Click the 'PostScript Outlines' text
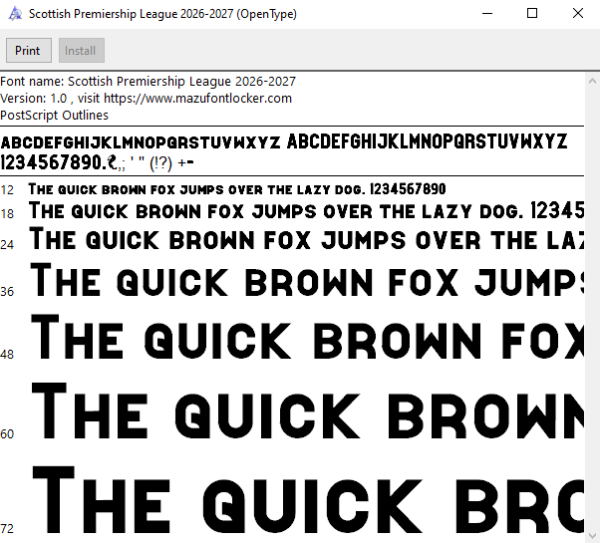The height and width of the screenshot is (543, 600). pos(54,115)
